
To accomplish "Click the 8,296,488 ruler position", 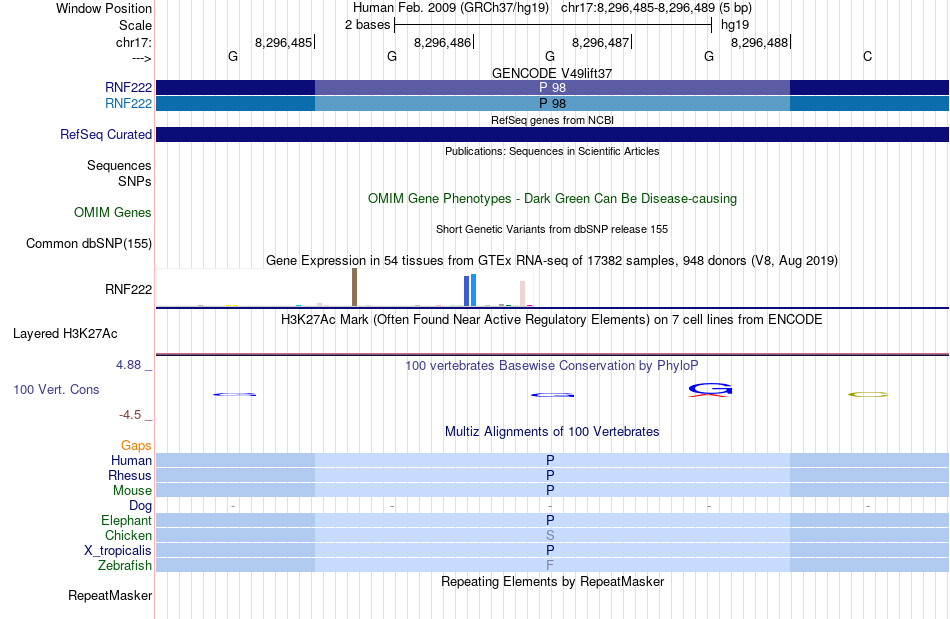I will point(760,42).
